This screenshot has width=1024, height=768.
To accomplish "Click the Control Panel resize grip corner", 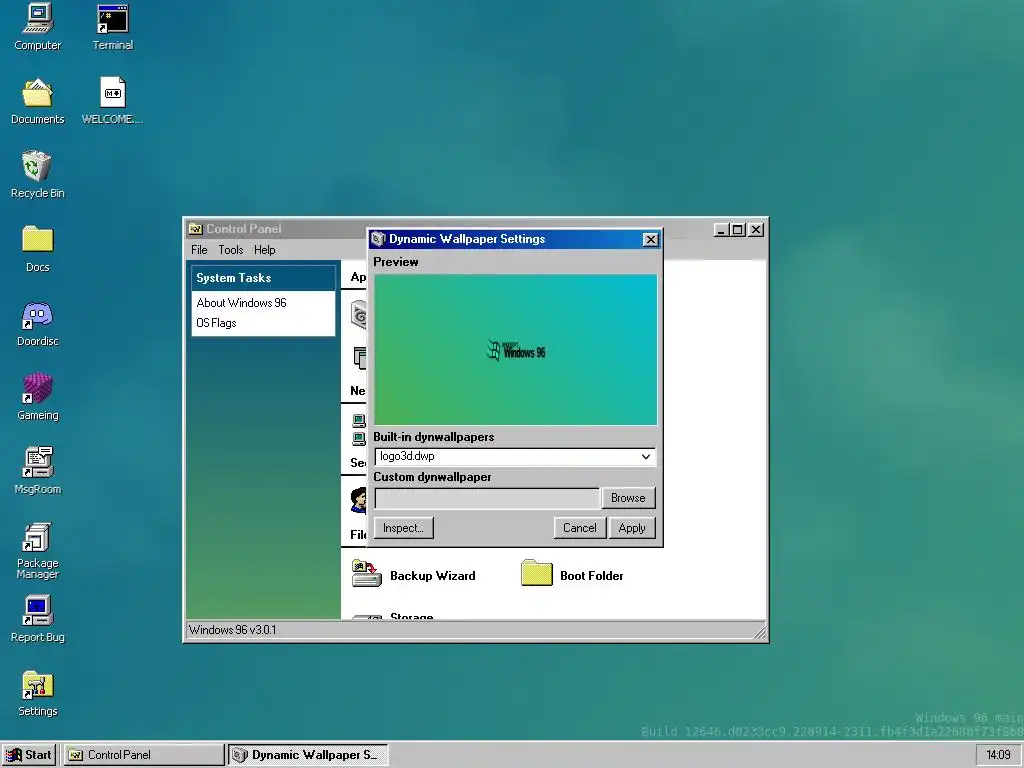I will coord(760,632).
